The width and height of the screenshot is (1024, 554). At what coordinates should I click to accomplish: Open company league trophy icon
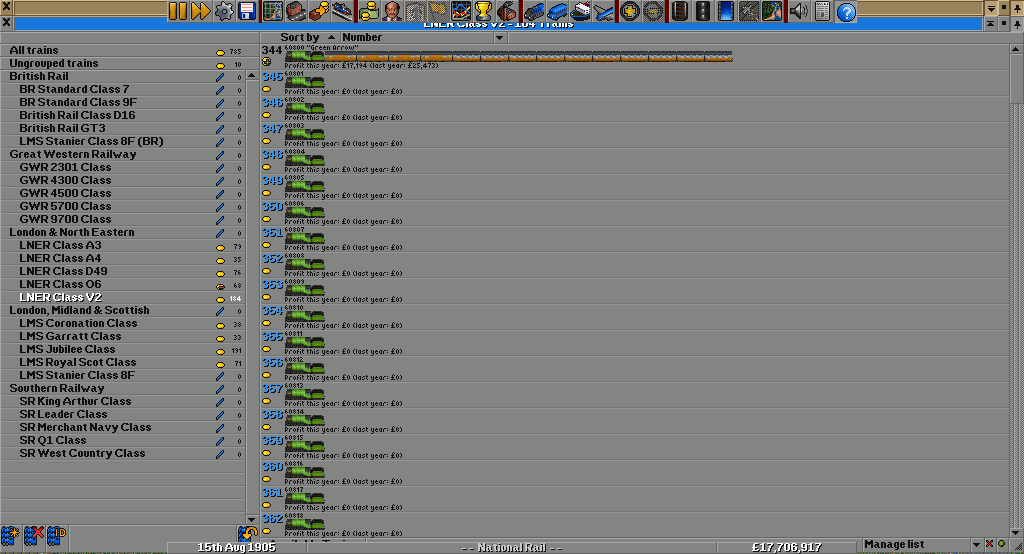484,11
